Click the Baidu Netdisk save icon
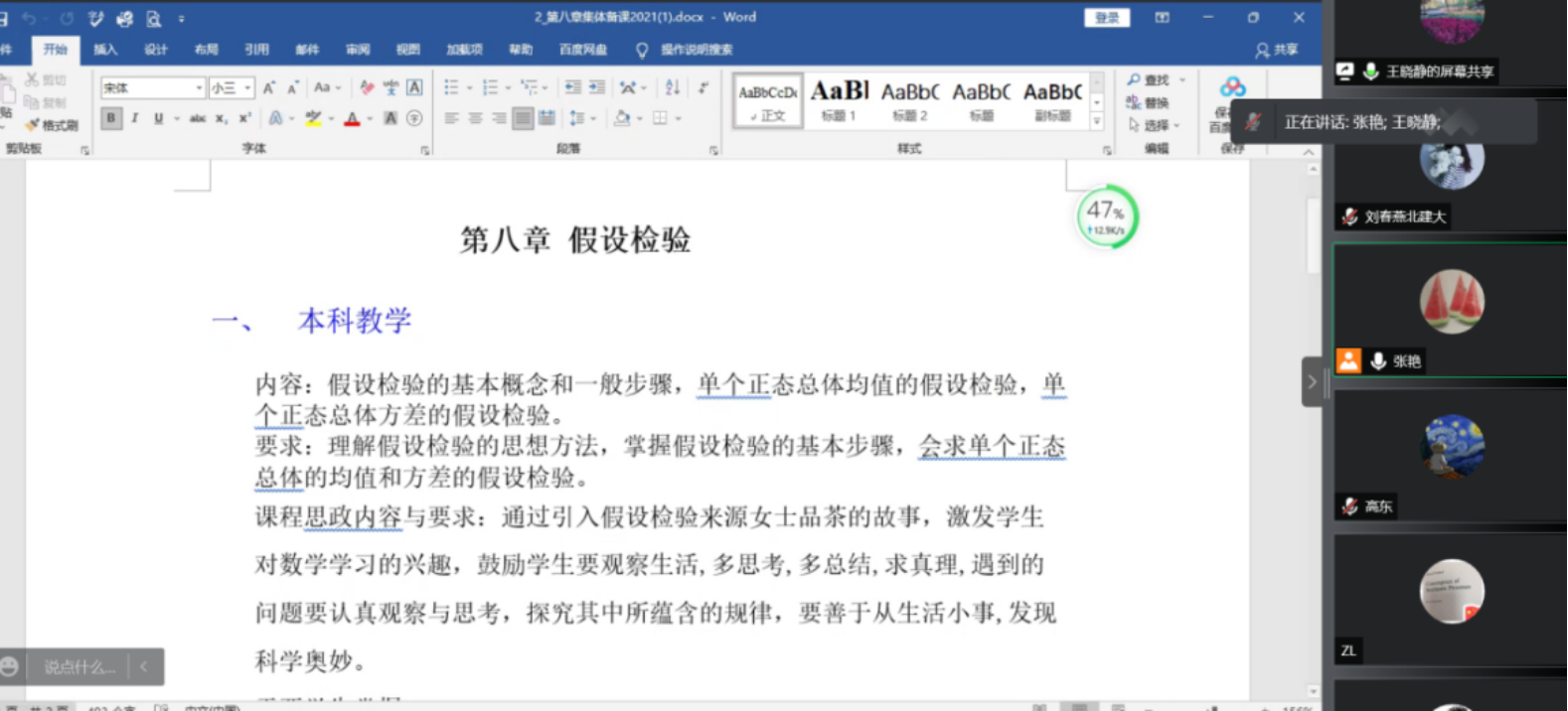This screenshot has height=711, width=1568. point(1232,89)
